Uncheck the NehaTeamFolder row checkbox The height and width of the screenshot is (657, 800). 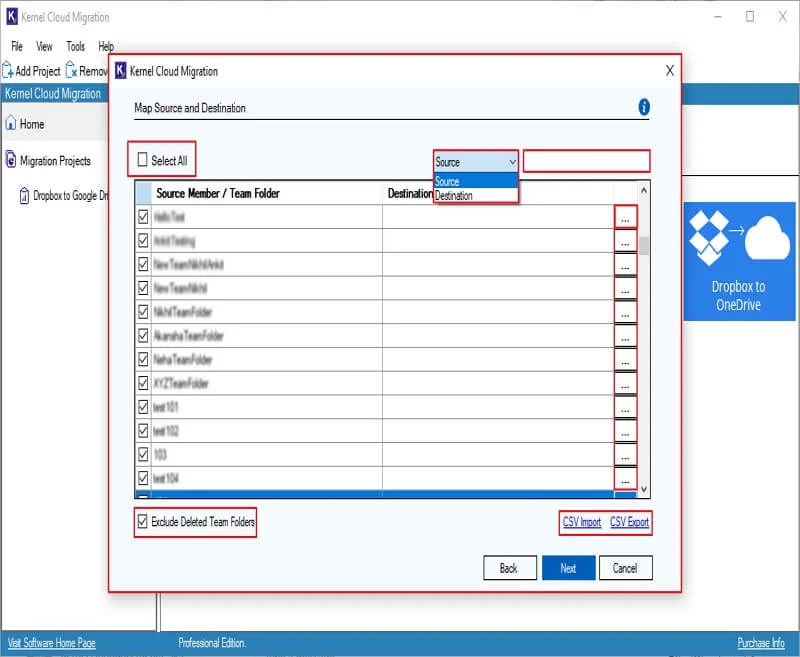point(143,359)
